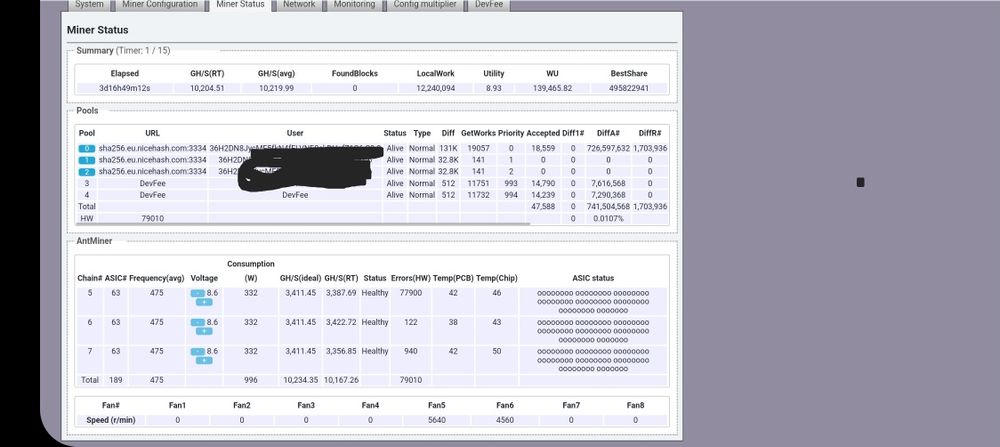Click pool 0 DiffA# value 726,597,632
This screenshot has height=447, width=1000.
click(x=608, y=148)
